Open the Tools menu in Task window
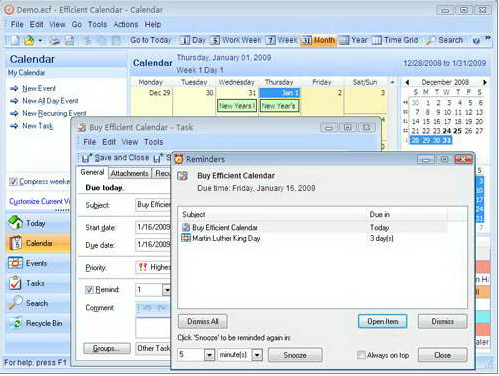The height and width of the screenshot is (376, 499). tap(154, 142)
